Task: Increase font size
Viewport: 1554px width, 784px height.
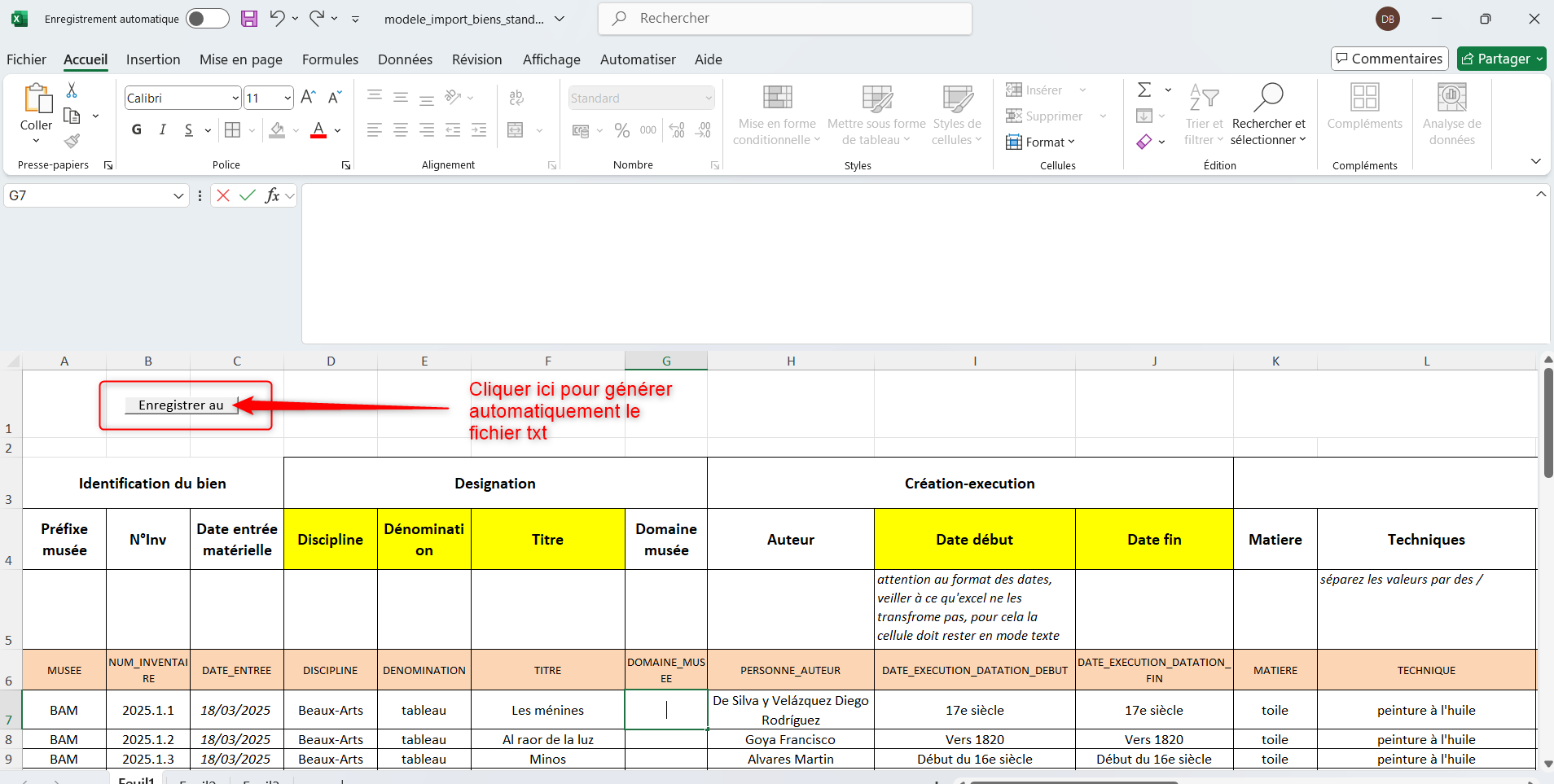Action: point(308,98)
